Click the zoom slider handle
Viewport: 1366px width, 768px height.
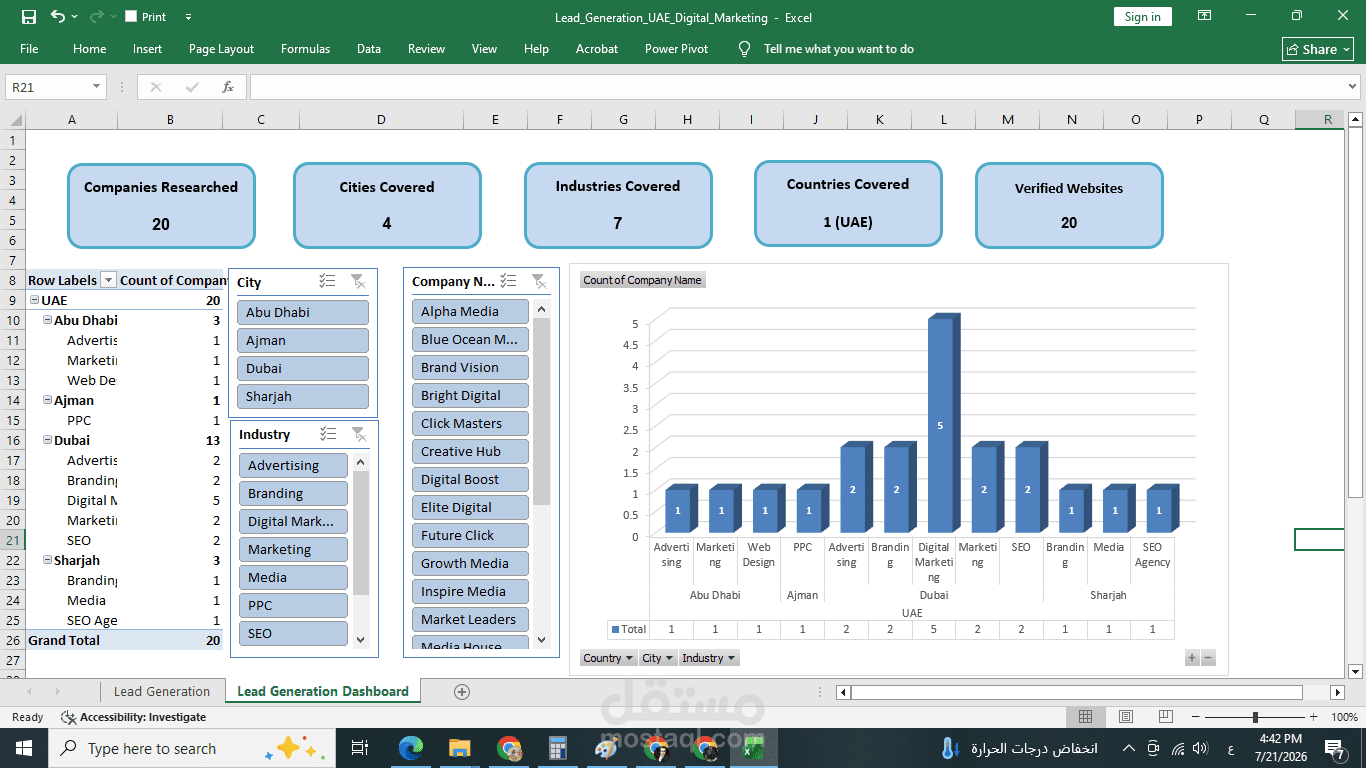(x=1255, y=717)
